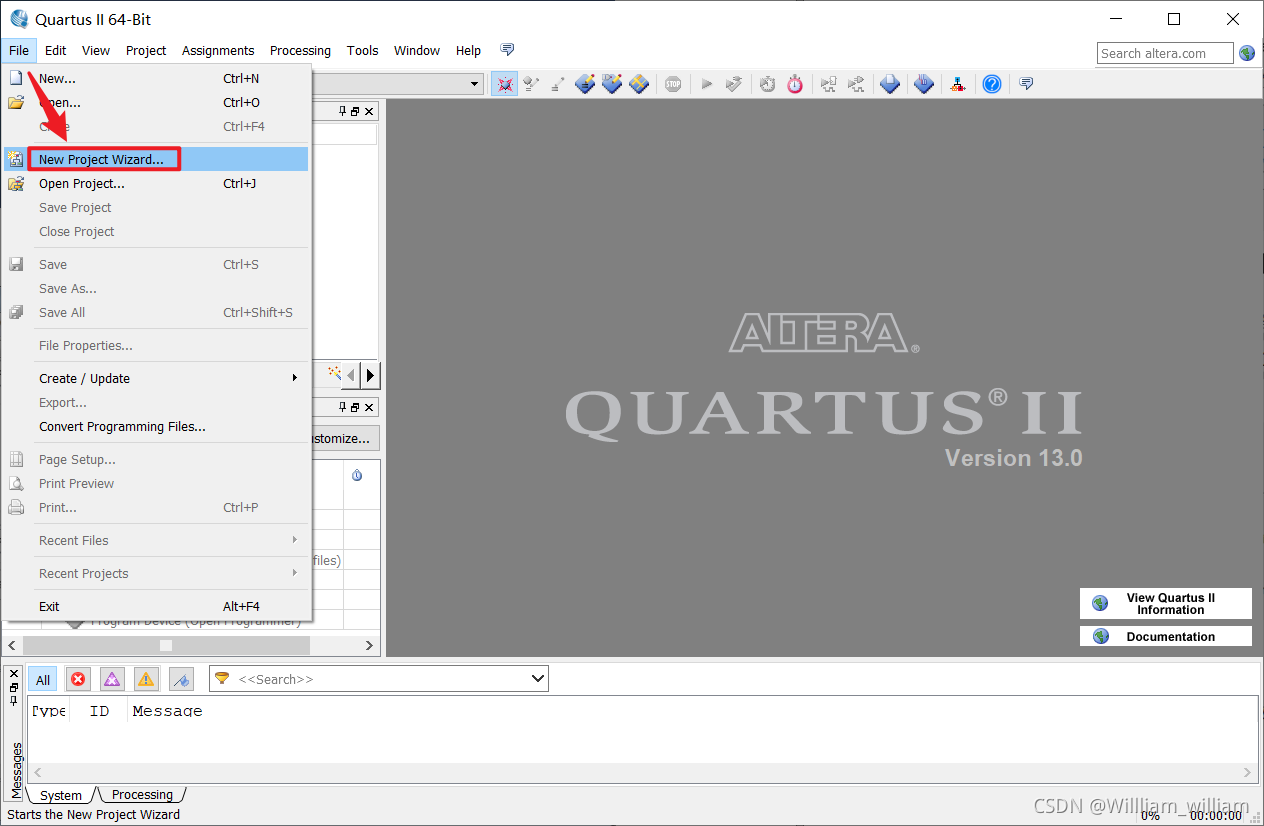This screenshot has height=826, width=1264.
Task: Click the clock icon in task table header
Action: click(357, 475)
